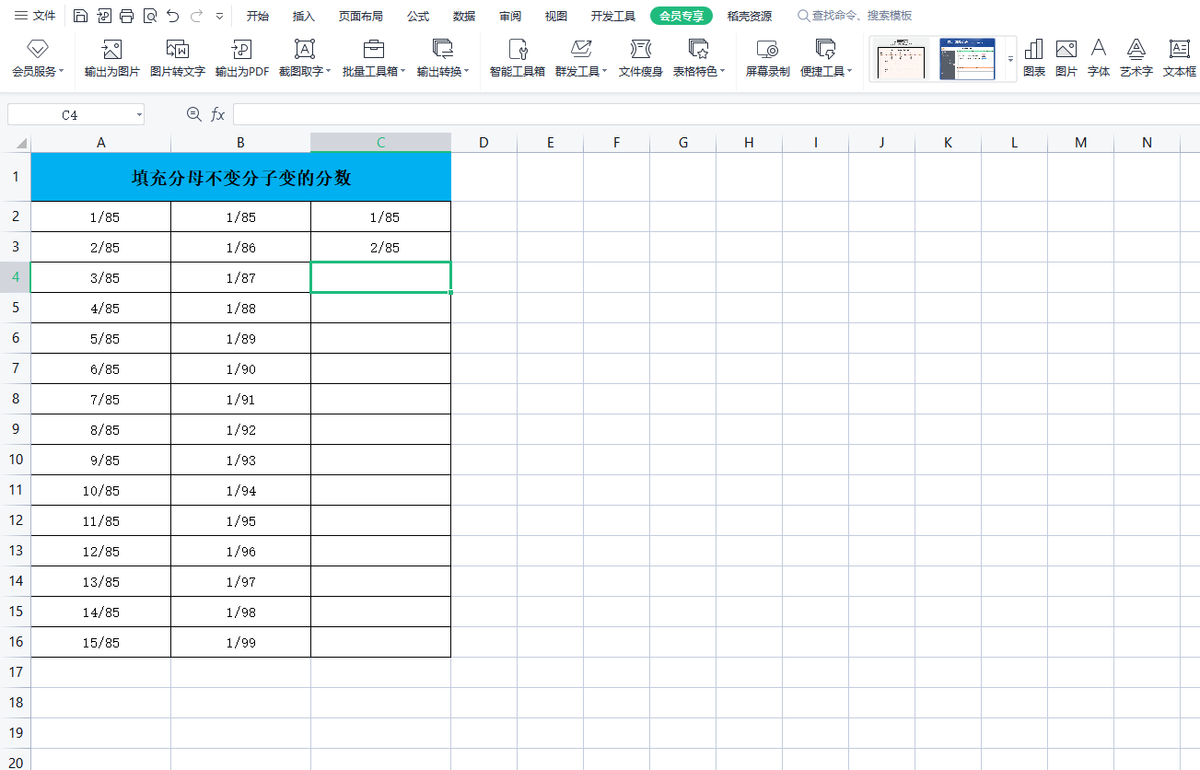Click the 文本框 text box icon
Screen dimensions: 1200x770
click(1179, 58)
